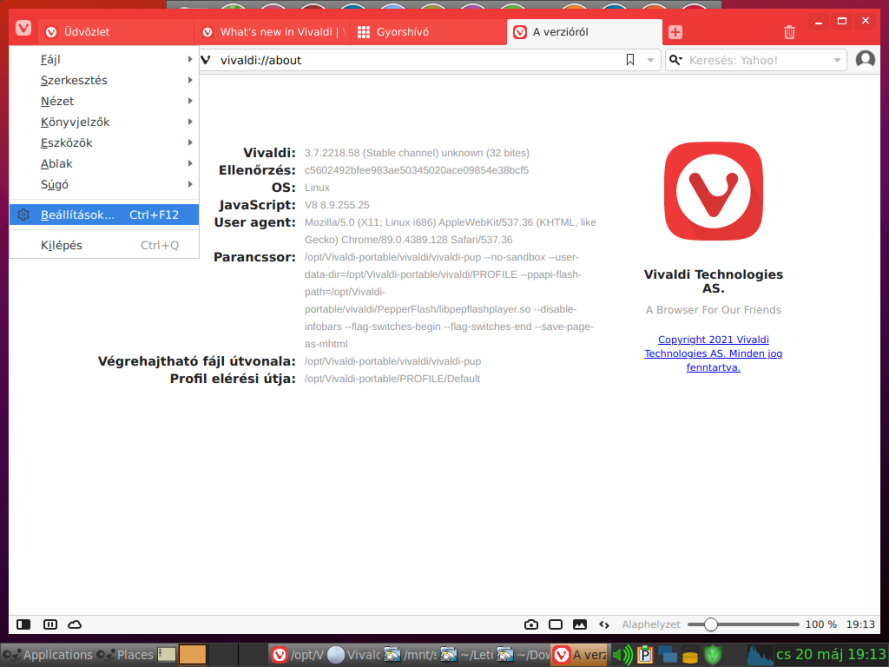The height and width of the screenshot is (667, 889).
Task: Expand the Fájl submenu
Action: click(104, 60)
